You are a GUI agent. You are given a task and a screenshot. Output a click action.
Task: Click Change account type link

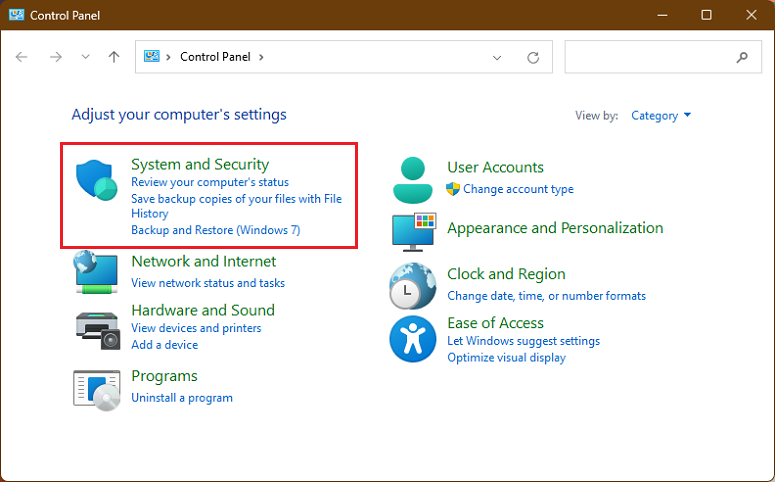(x=518, y=189)
